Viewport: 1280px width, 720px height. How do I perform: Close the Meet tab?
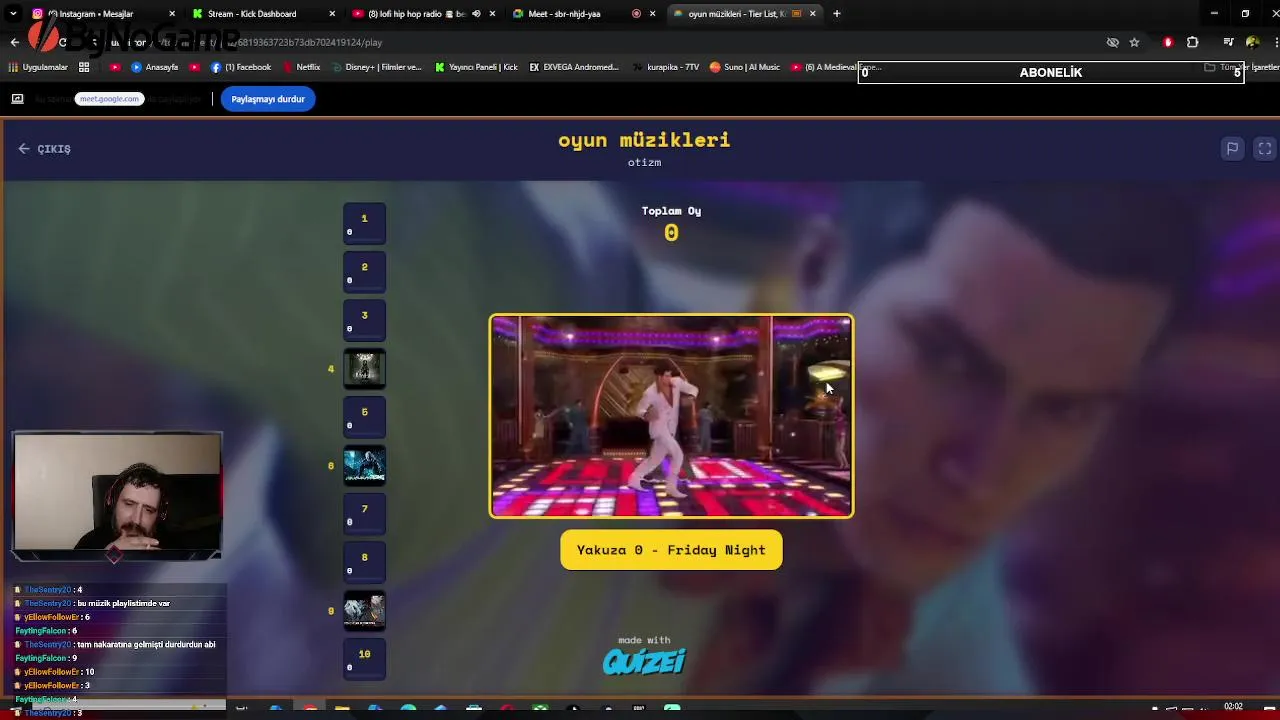click(x=652, y=14)
